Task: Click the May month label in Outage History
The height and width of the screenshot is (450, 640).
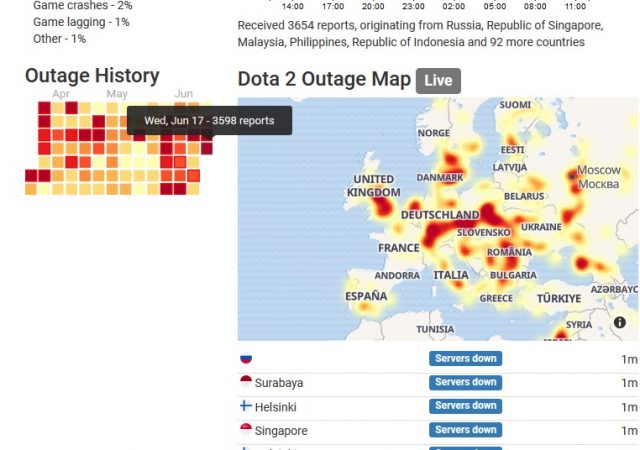Action: [x=117, y=94]
